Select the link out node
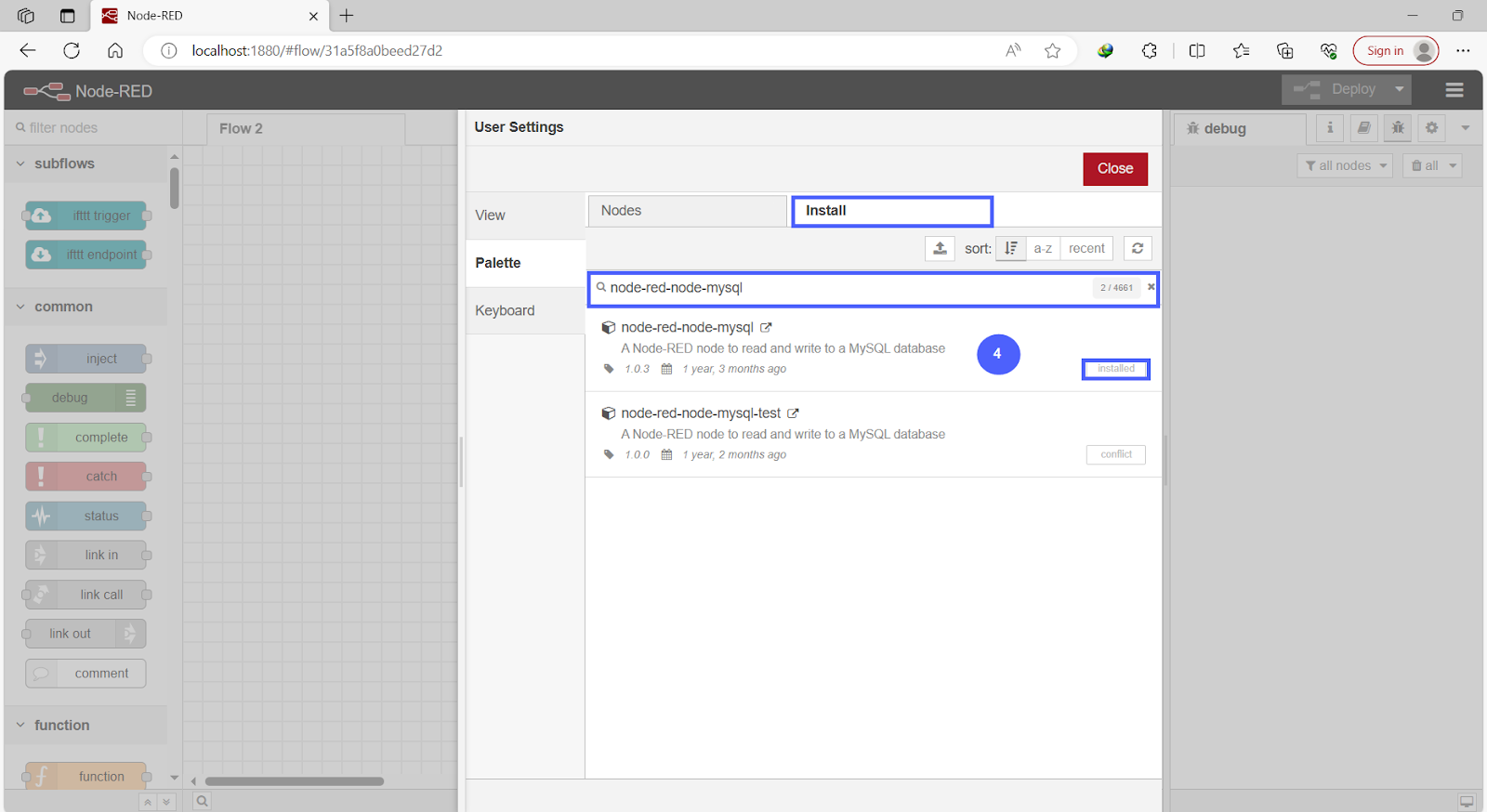 (86, 634)
